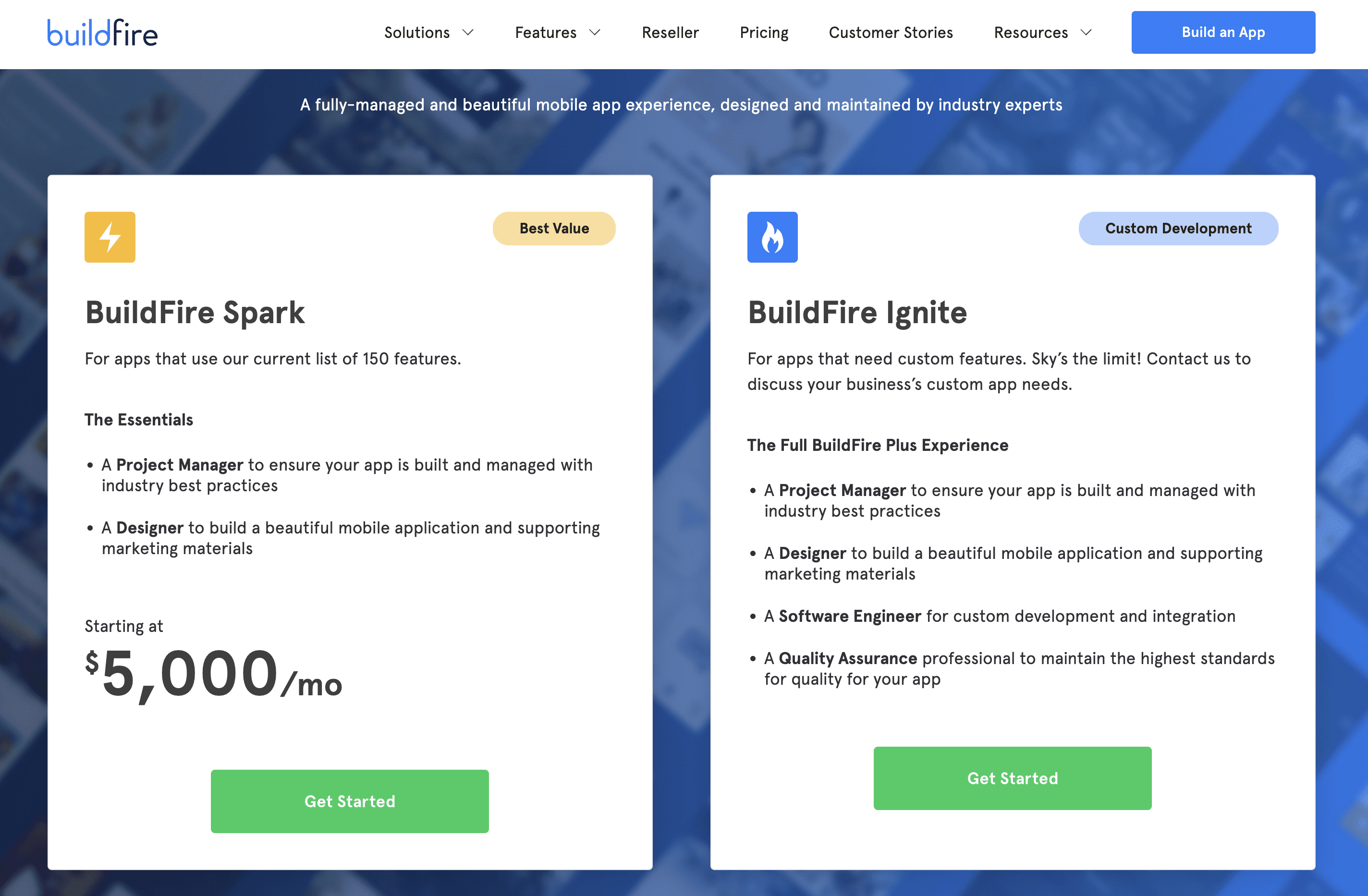Expand the Resources dropdown chevron

(x=1086, y=33)
